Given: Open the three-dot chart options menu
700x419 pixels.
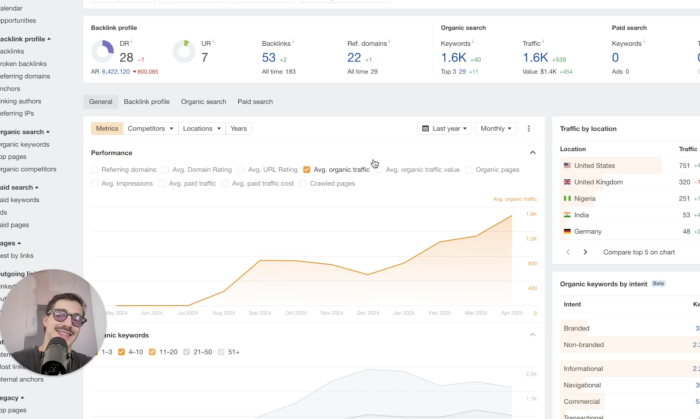Looking at the screenshot, I should 529,129.
